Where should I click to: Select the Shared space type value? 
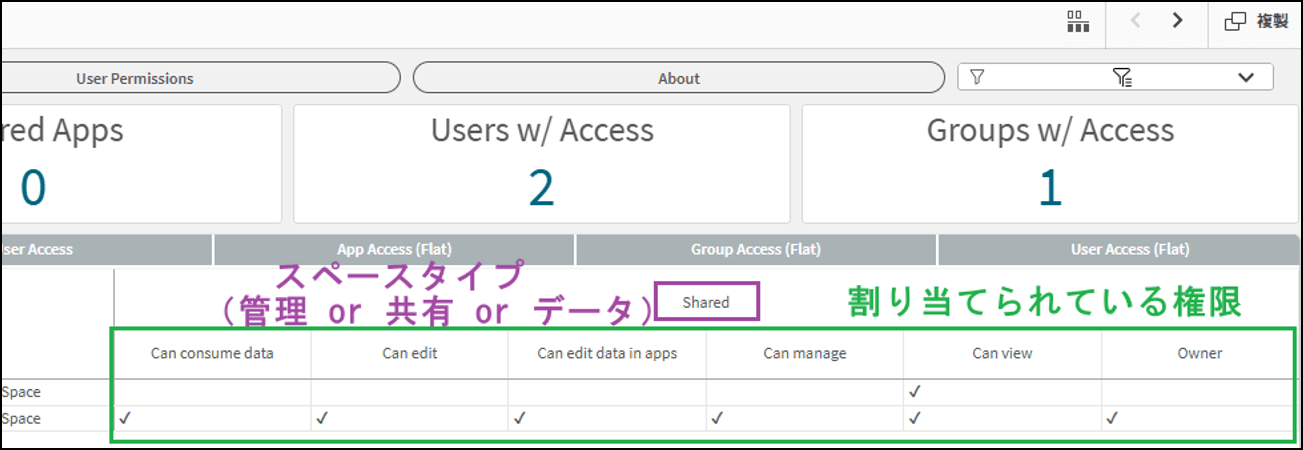click(706, 302)
